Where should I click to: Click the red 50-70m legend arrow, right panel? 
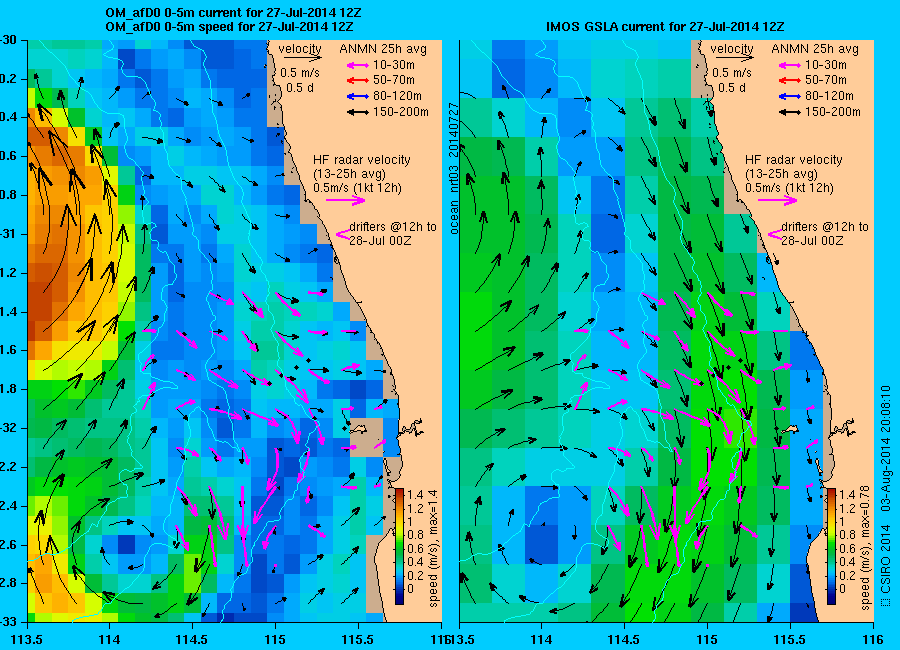click(790, 81)
